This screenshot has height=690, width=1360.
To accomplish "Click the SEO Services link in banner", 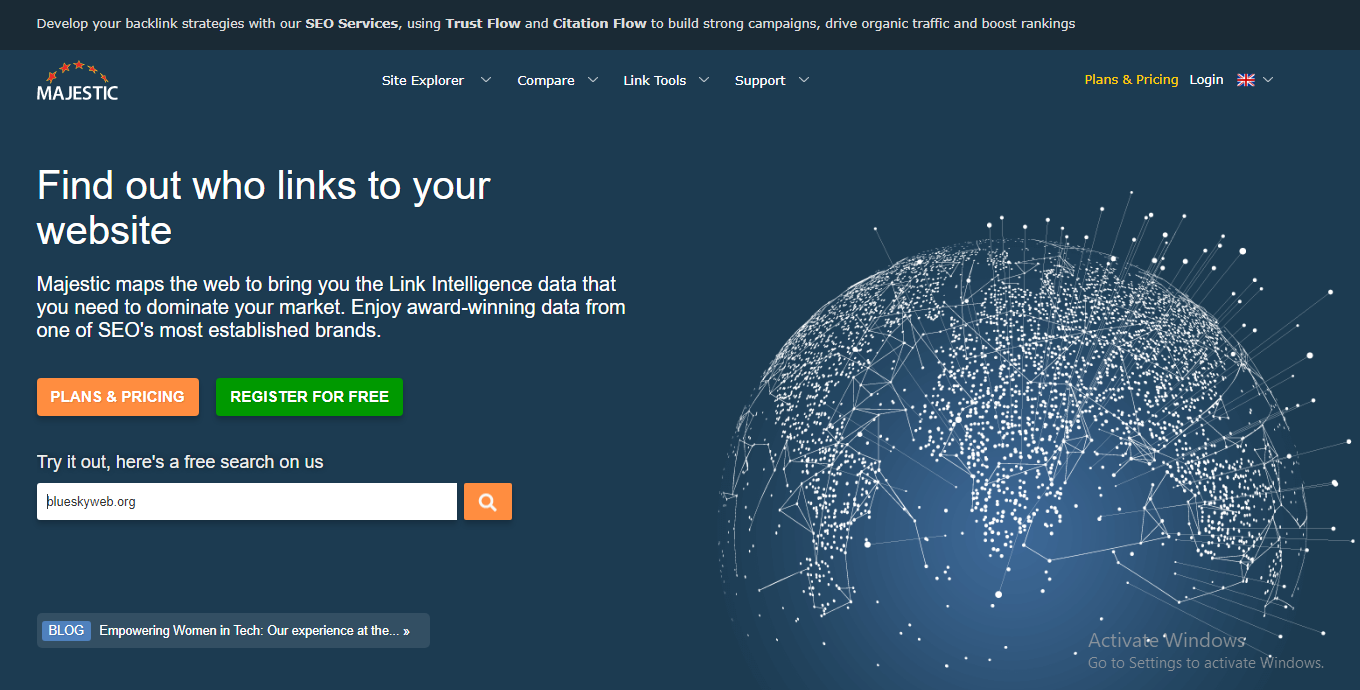I will [352, 23].
